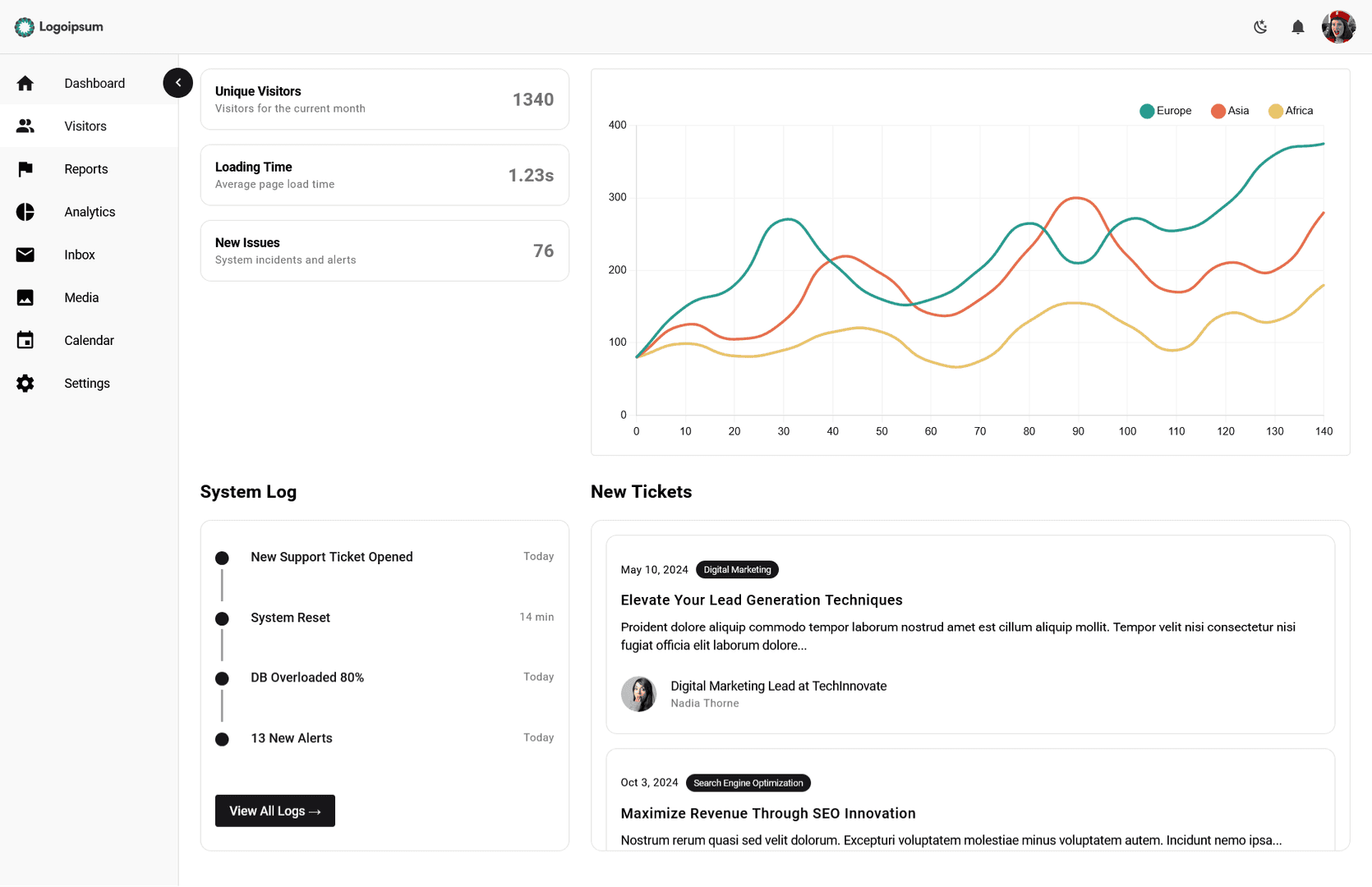Select the Analytics pie chart icon
This screenshot has height=887, width=1372.
(25, 212)
